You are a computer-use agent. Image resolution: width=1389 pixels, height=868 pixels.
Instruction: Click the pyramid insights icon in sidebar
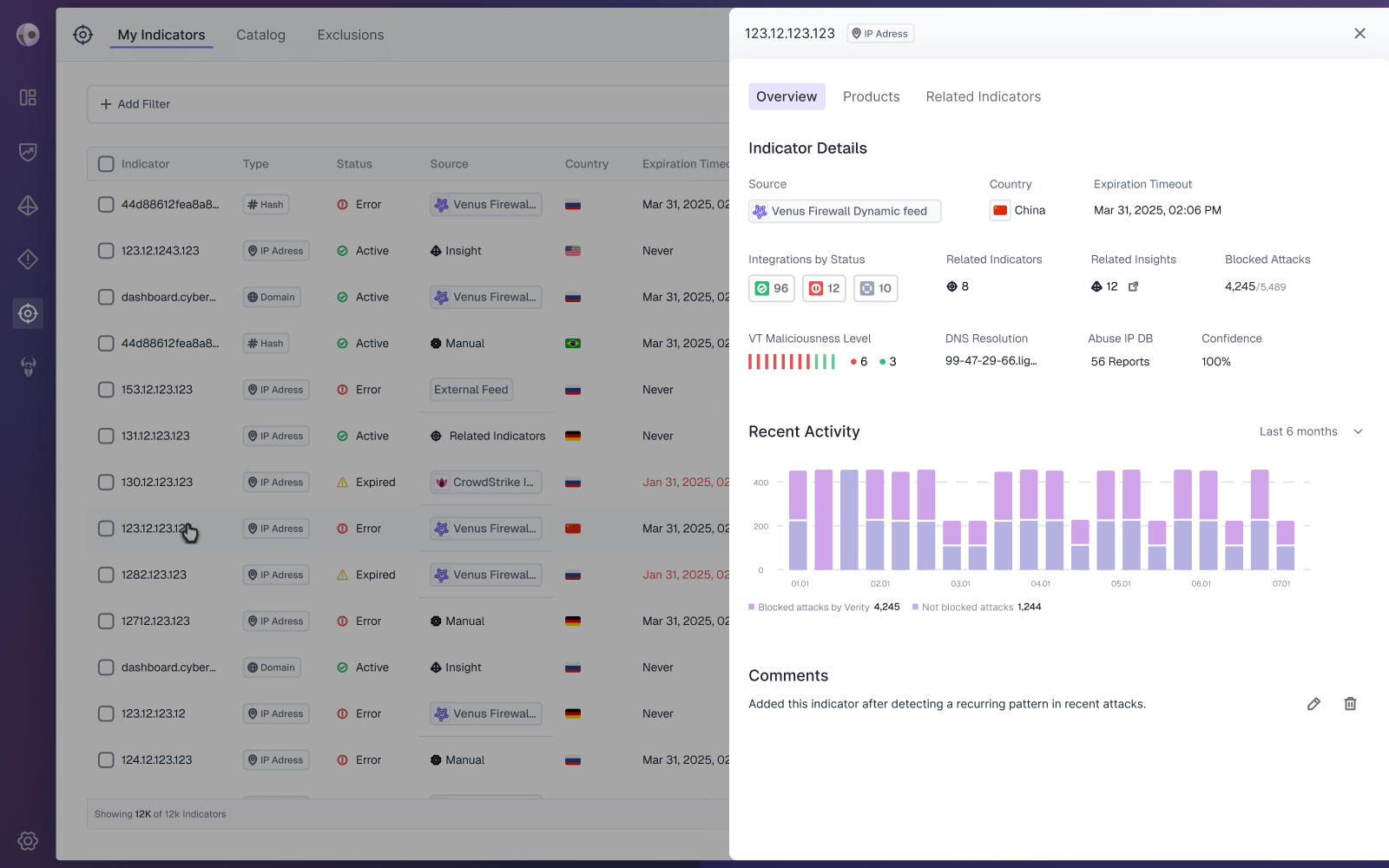coord(28,206)
